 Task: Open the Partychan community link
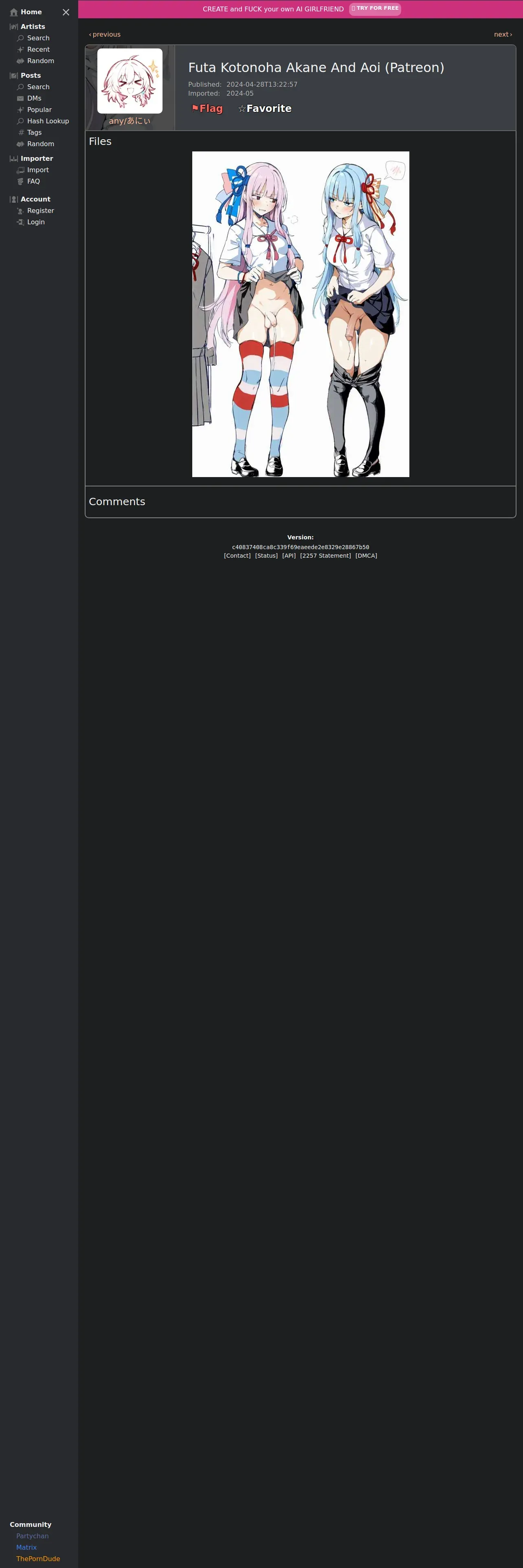(32, 1536)
